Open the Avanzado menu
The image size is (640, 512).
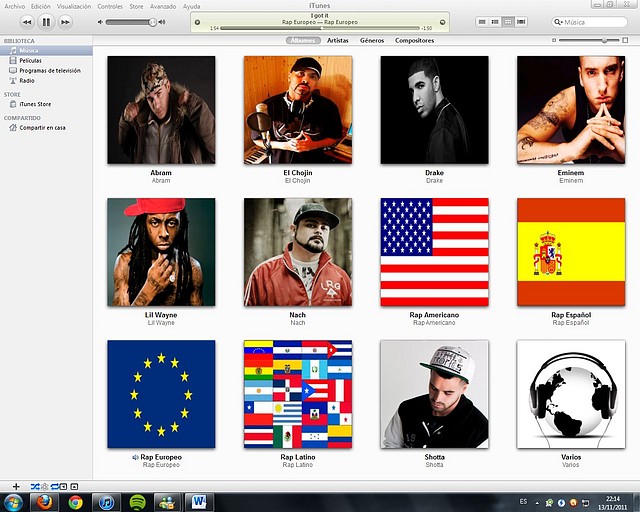coord(163,7)
